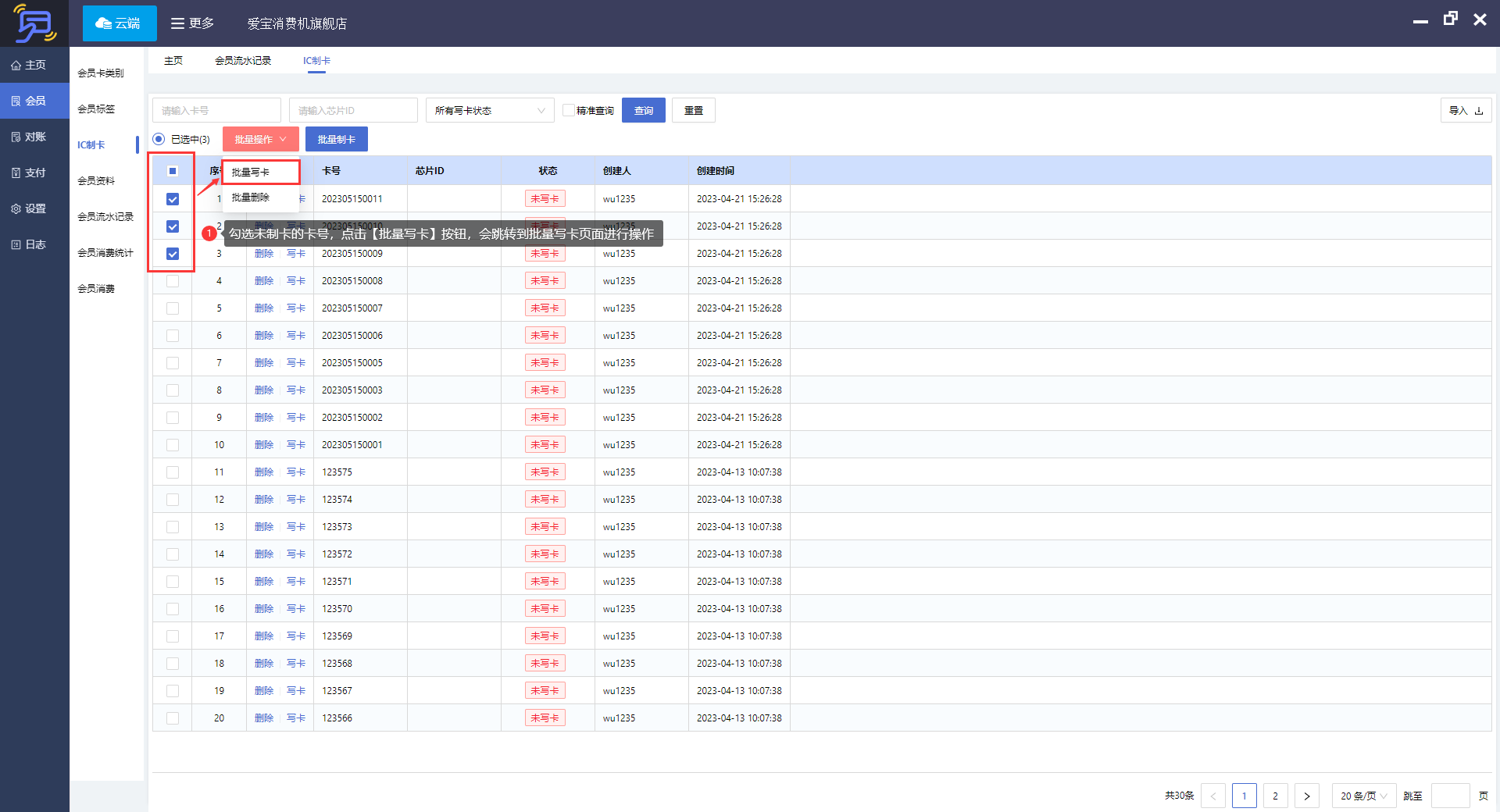The height and width of the screenshot is (812, 1500).
Task: Open 会员消费统计 in submenu
Action: [x=105, y=252]
